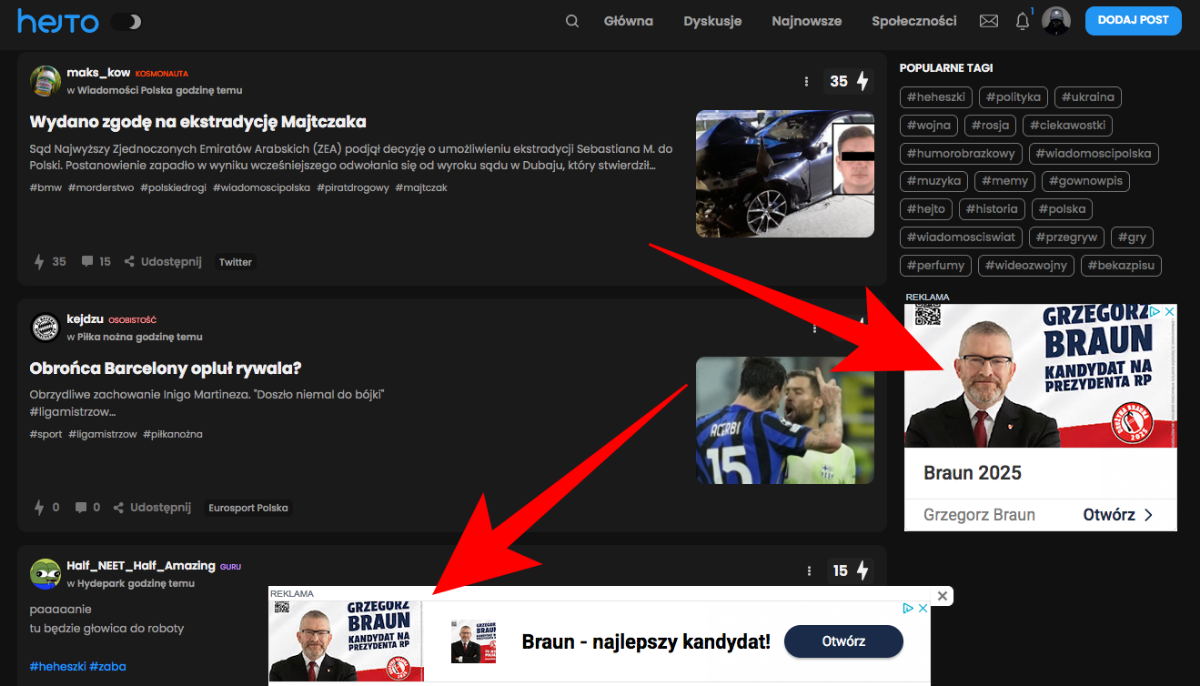
Task: Open user avatar profile menu
Action: click(x=1056, y=21)
